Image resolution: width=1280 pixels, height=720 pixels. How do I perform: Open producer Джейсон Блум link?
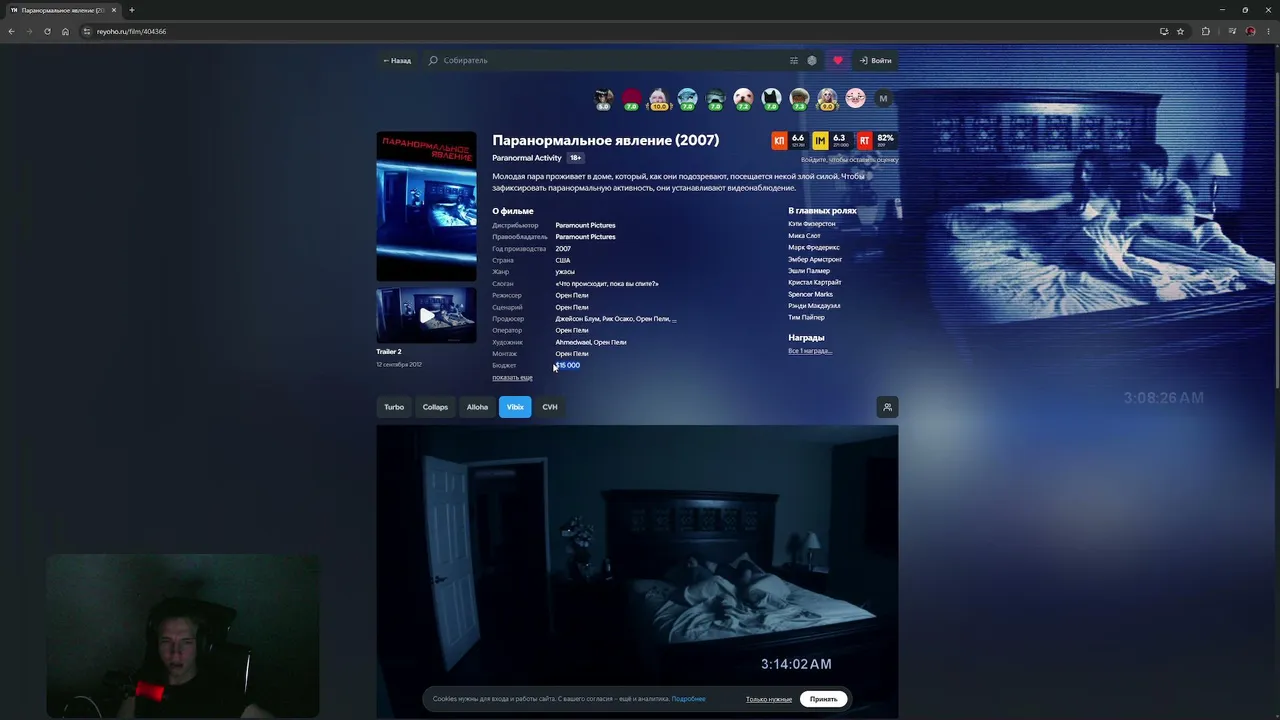click(577, 319)
